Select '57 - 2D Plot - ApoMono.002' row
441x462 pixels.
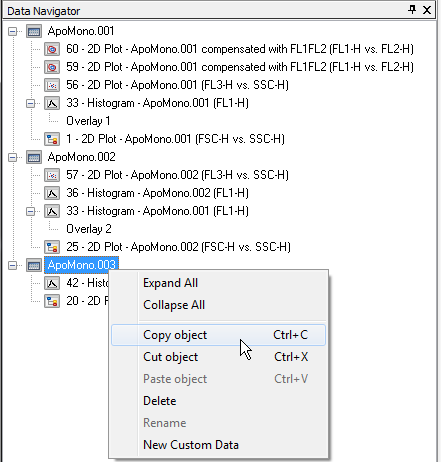[177, 175]
